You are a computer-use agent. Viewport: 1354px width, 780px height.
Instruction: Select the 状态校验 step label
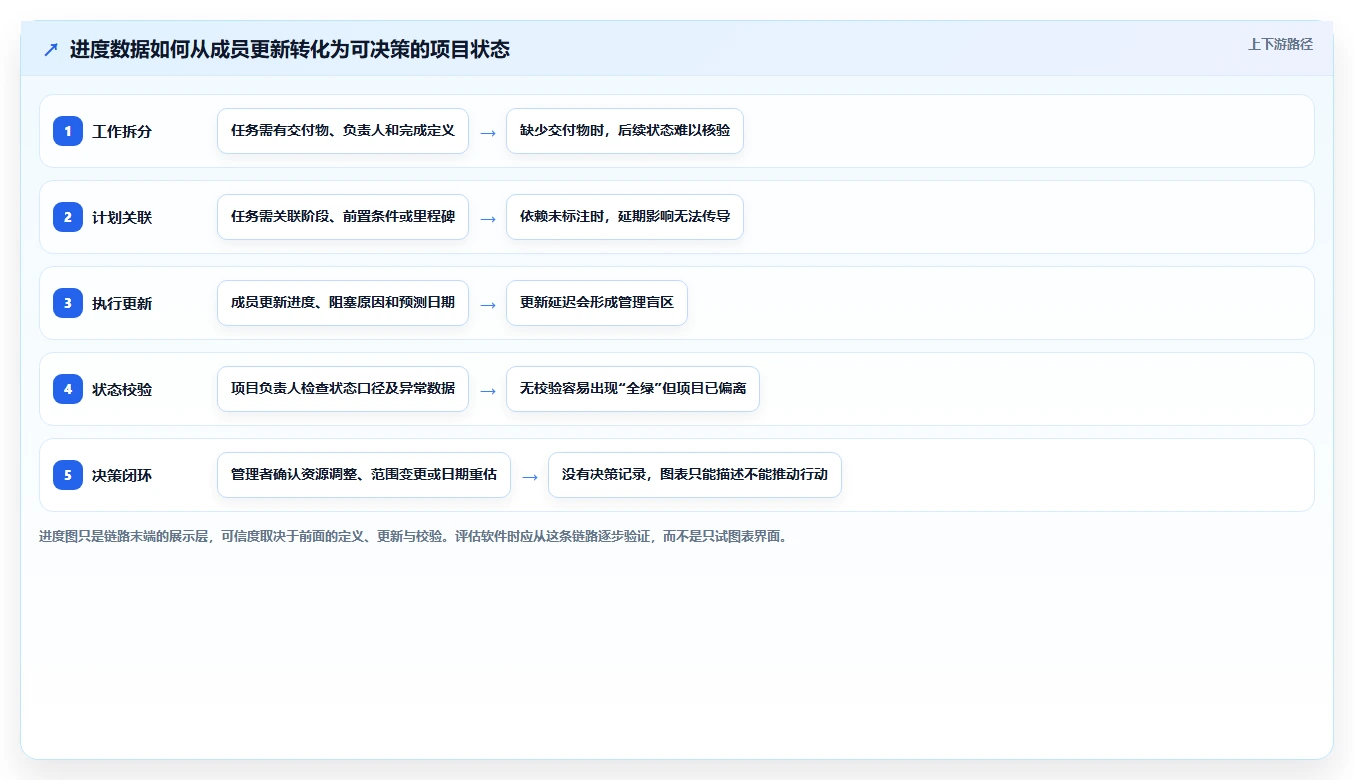tap(122, 389)
